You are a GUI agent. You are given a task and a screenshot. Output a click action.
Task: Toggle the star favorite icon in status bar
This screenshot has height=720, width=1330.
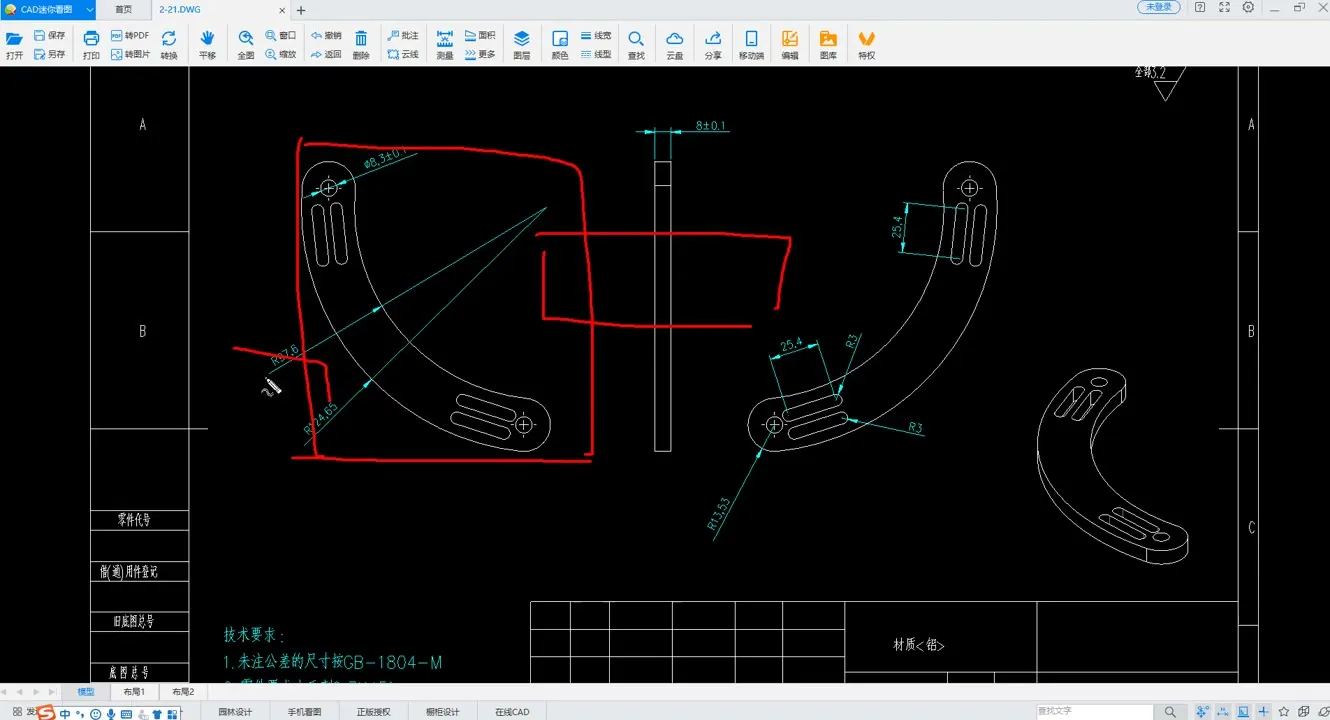(x=1284, y=712)
